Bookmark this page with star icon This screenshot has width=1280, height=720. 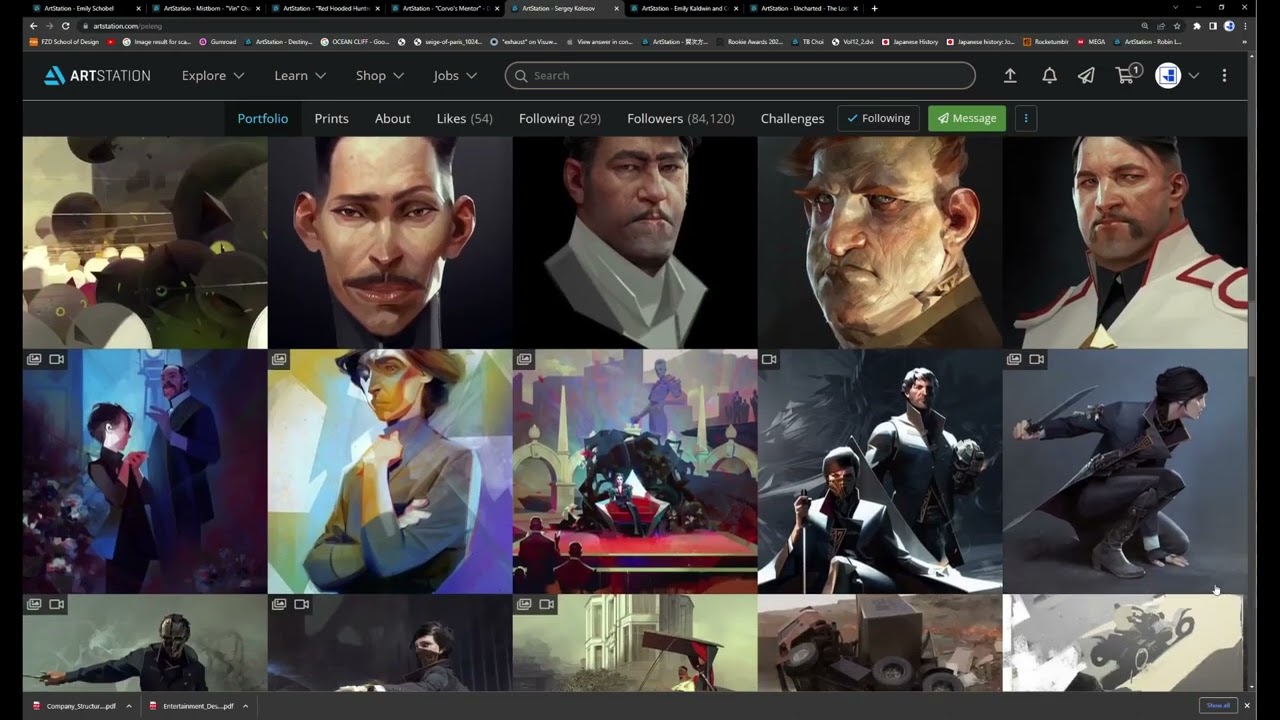1176,25
